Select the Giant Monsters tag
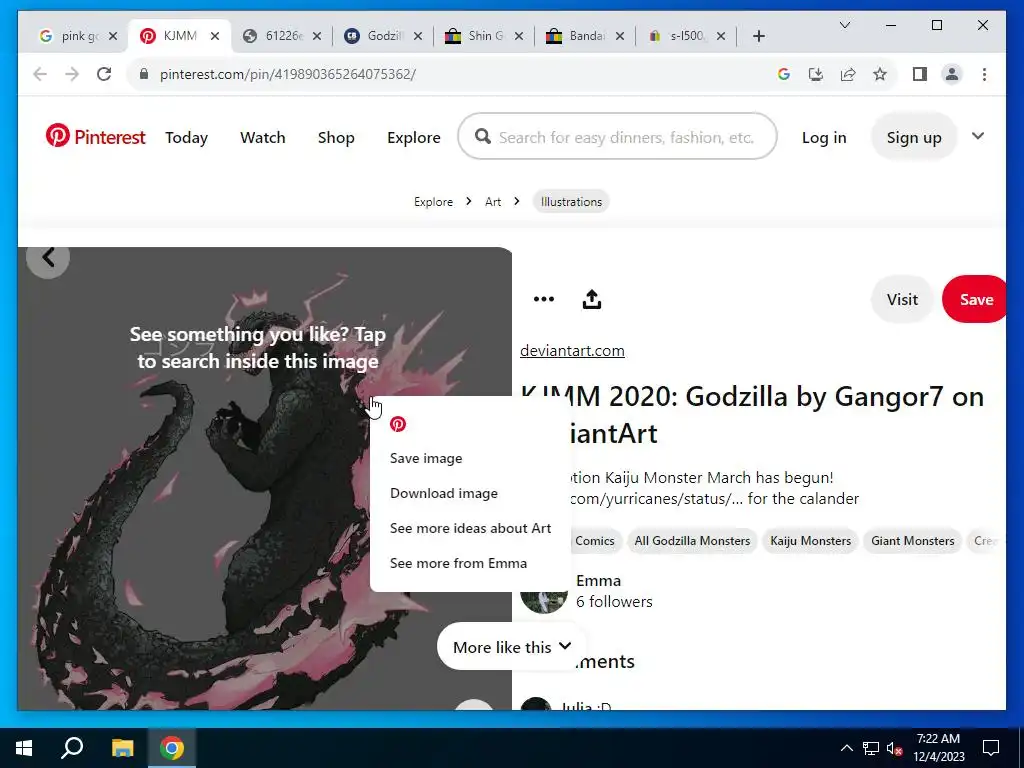1024x768 pixels. 912,541
